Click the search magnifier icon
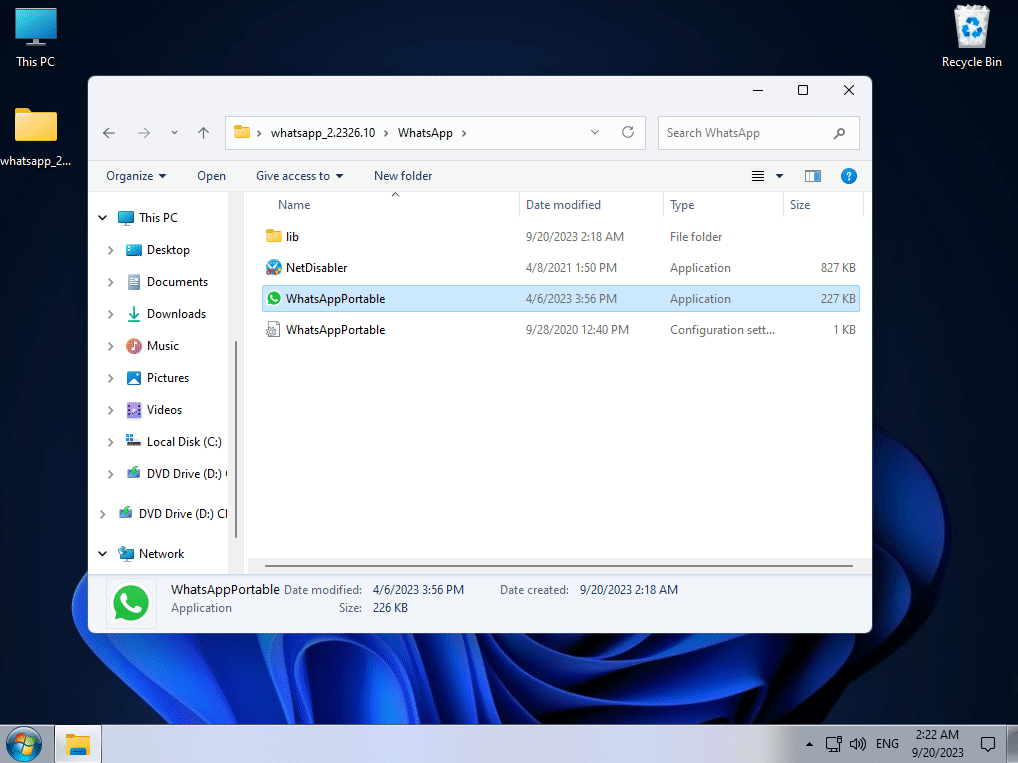 (839, 133)
